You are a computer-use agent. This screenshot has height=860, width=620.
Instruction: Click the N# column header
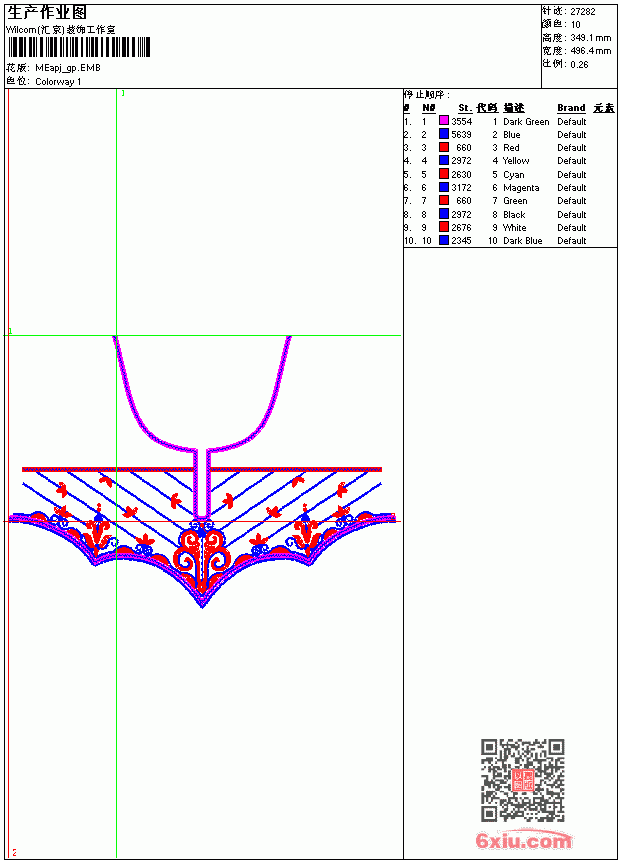(429, 108)
